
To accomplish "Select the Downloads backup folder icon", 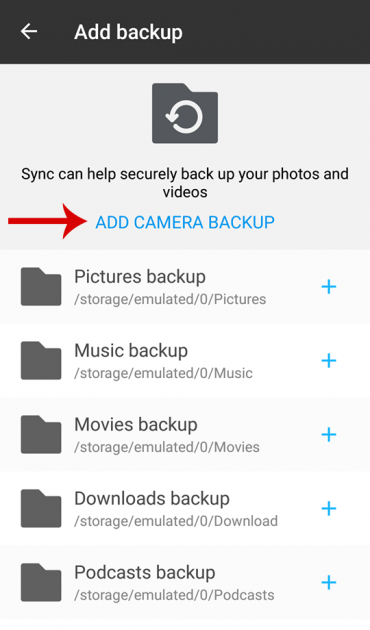I will tap(41, 508).
